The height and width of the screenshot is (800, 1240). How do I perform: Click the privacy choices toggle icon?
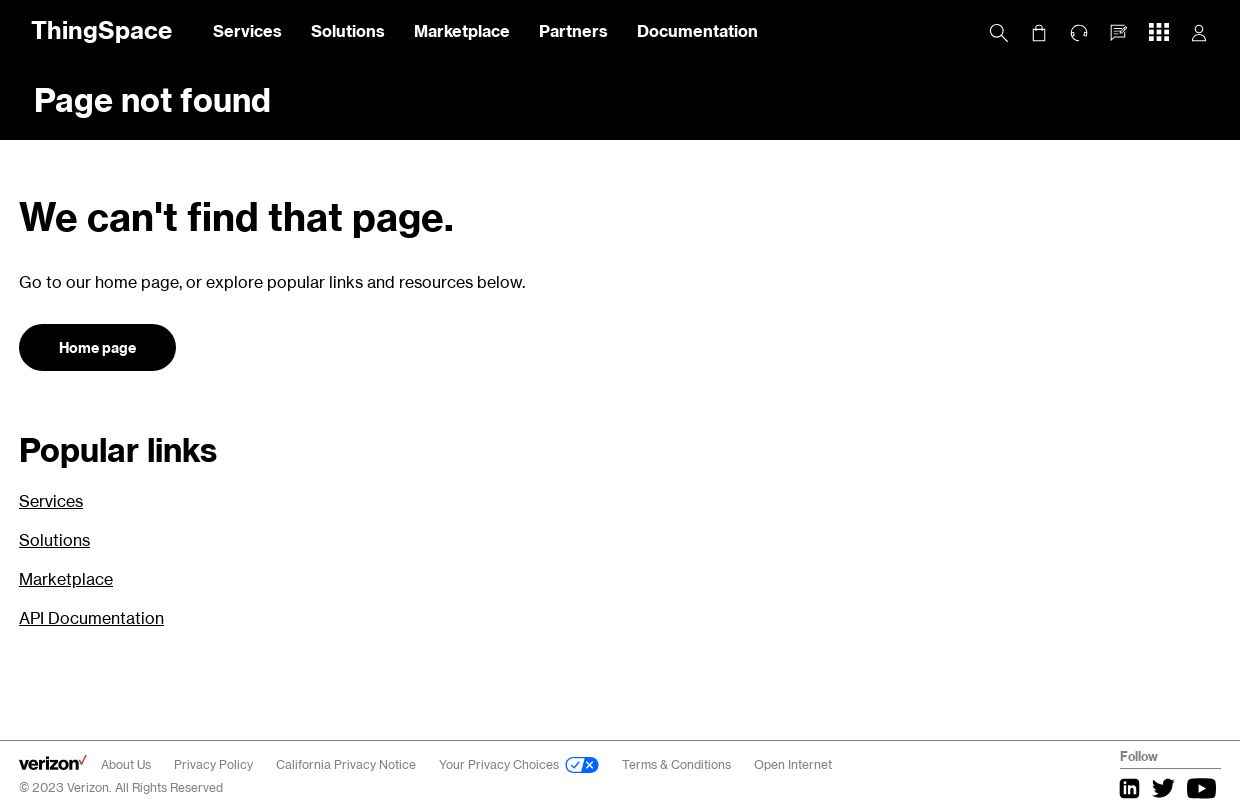click(582, 765)
